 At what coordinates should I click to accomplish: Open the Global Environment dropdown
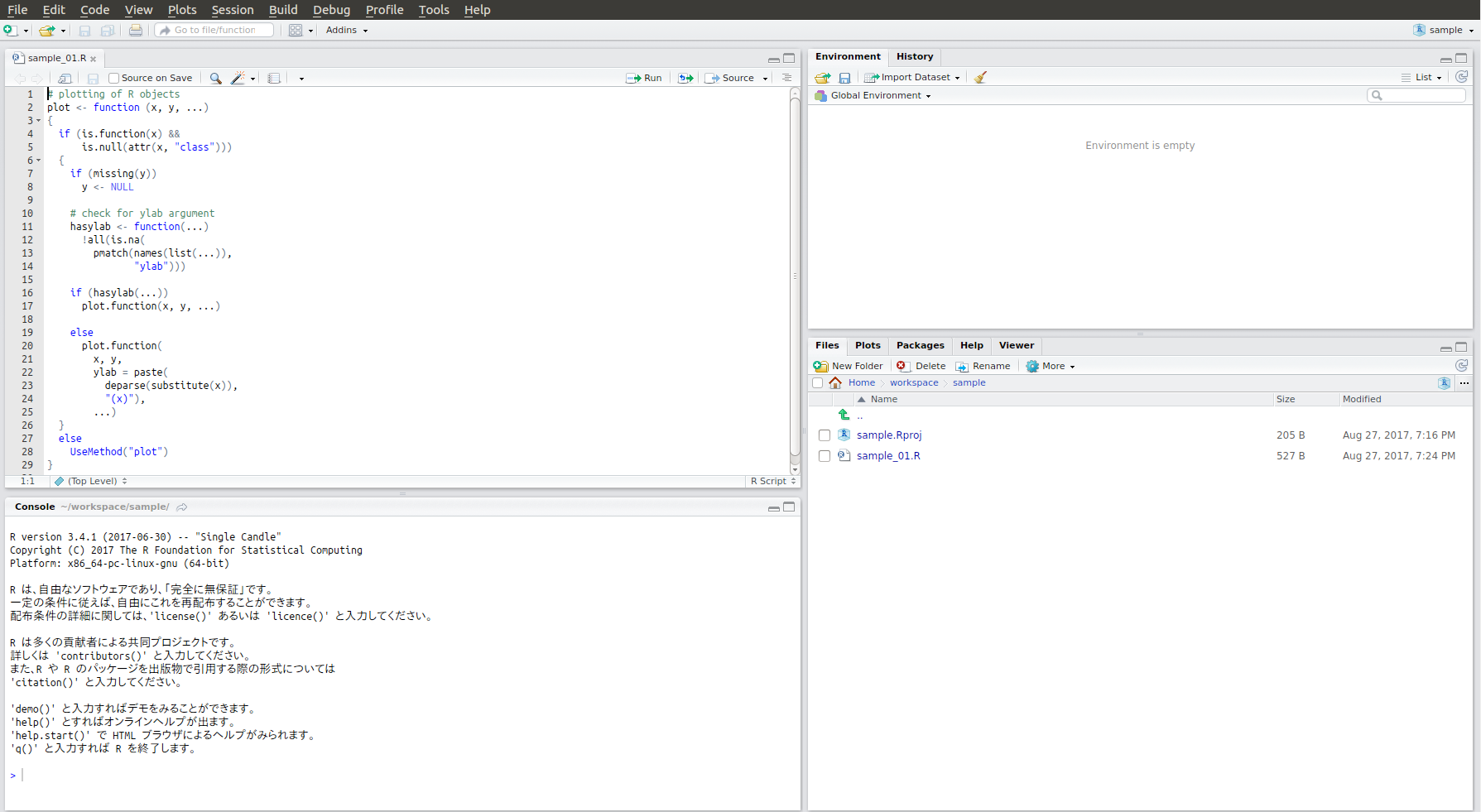(873, 96)
